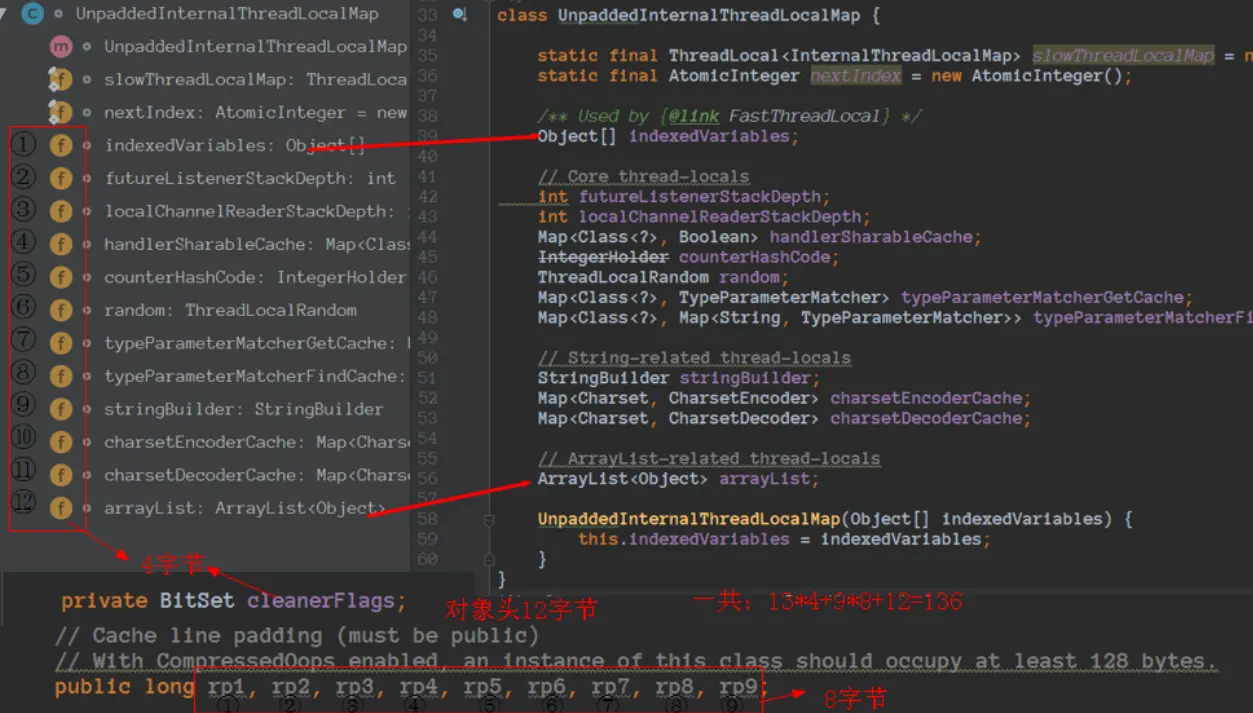1253x713 pixels.
Task: Click the field icon next to stringBuilder: StringBuilder
Action: click(61, 409)
